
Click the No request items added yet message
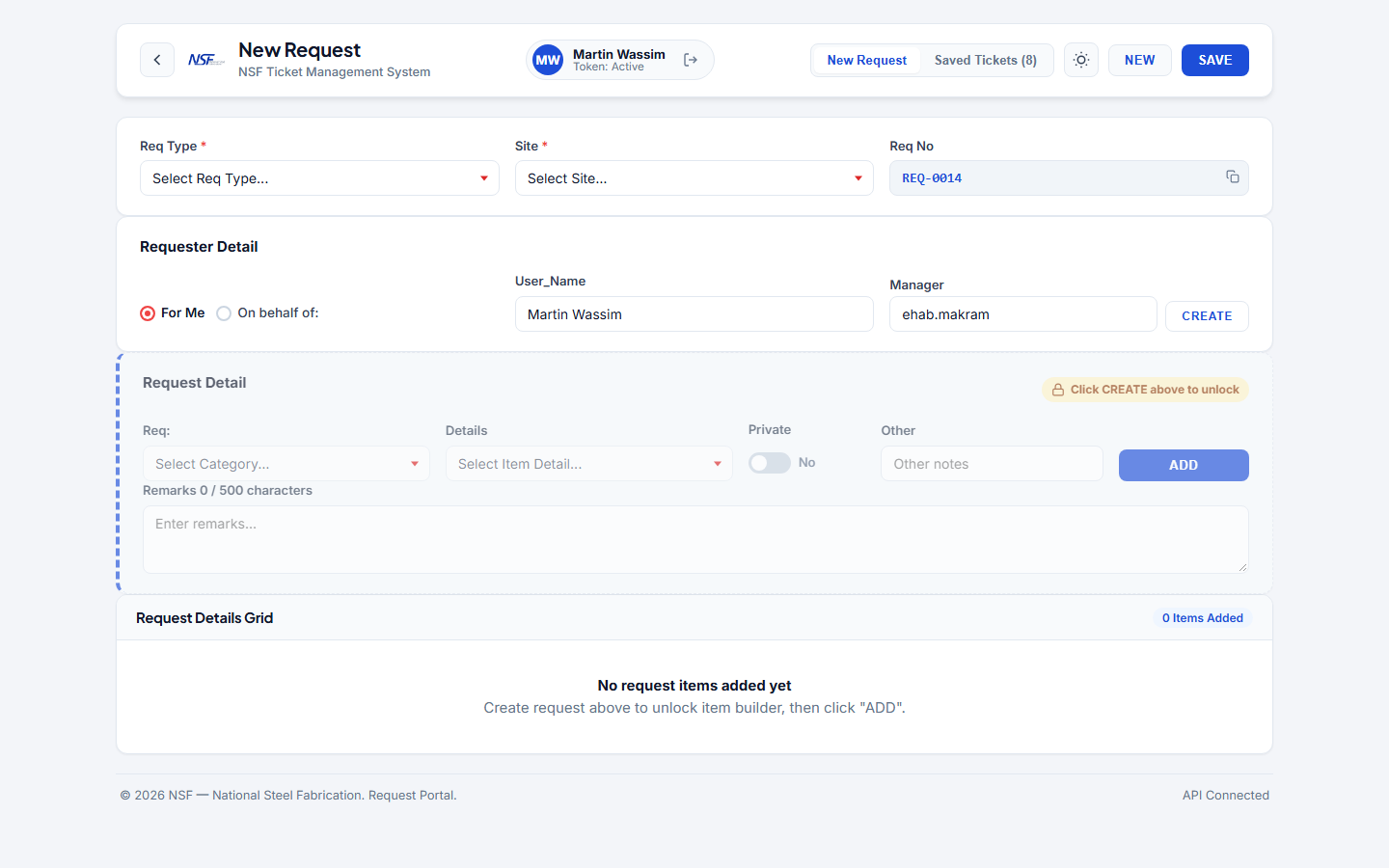click(694, 686)
